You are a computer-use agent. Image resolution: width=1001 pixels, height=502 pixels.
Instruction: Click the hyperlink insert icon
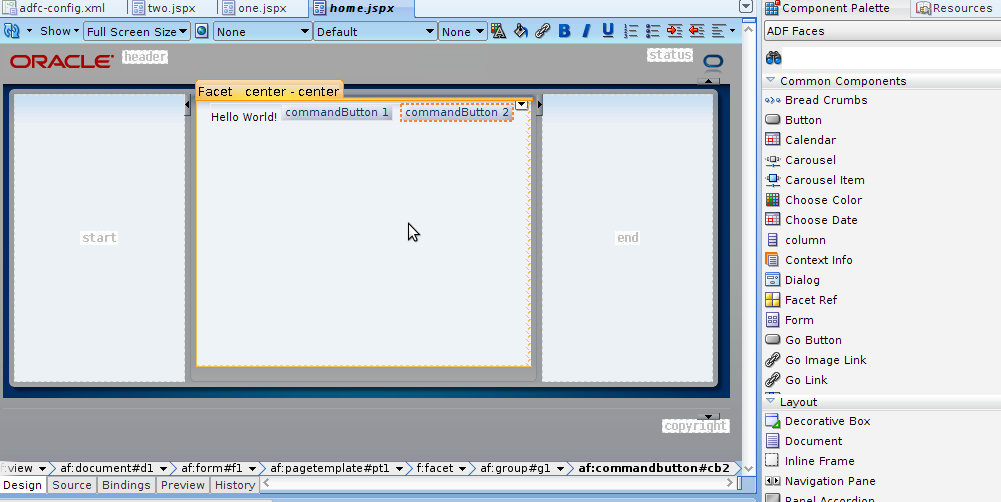(542, 31)
